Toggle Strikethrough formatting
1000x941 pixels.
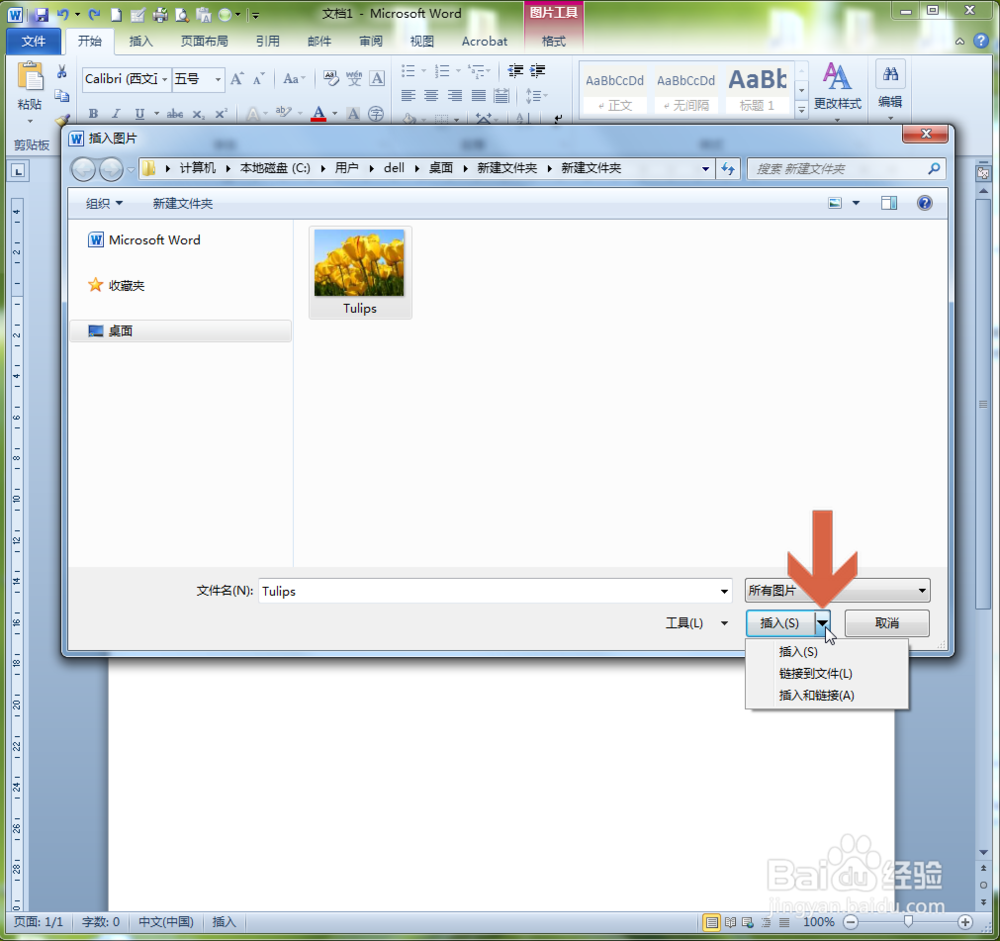(x=174, y=114)
